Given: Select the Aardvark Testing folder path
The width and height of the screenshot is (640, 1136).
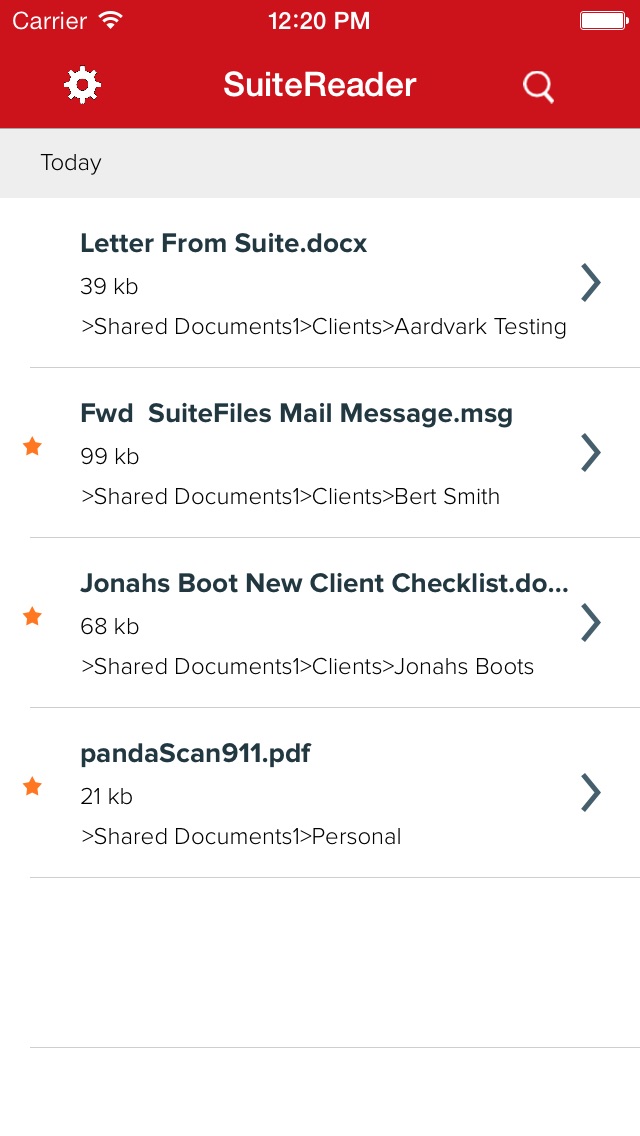Looking at the screenshot, I should (324, 327).
